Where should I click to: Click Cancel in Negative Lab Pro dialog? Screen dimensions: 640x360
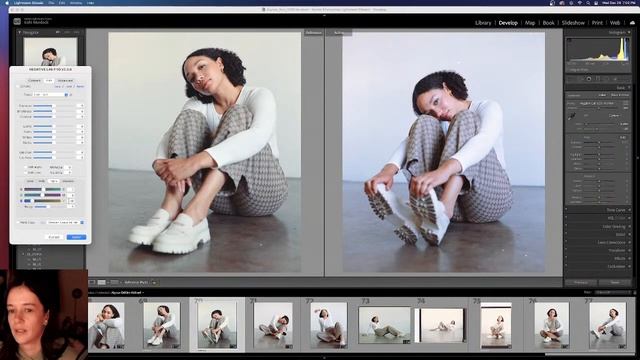[x=53, y=237]
